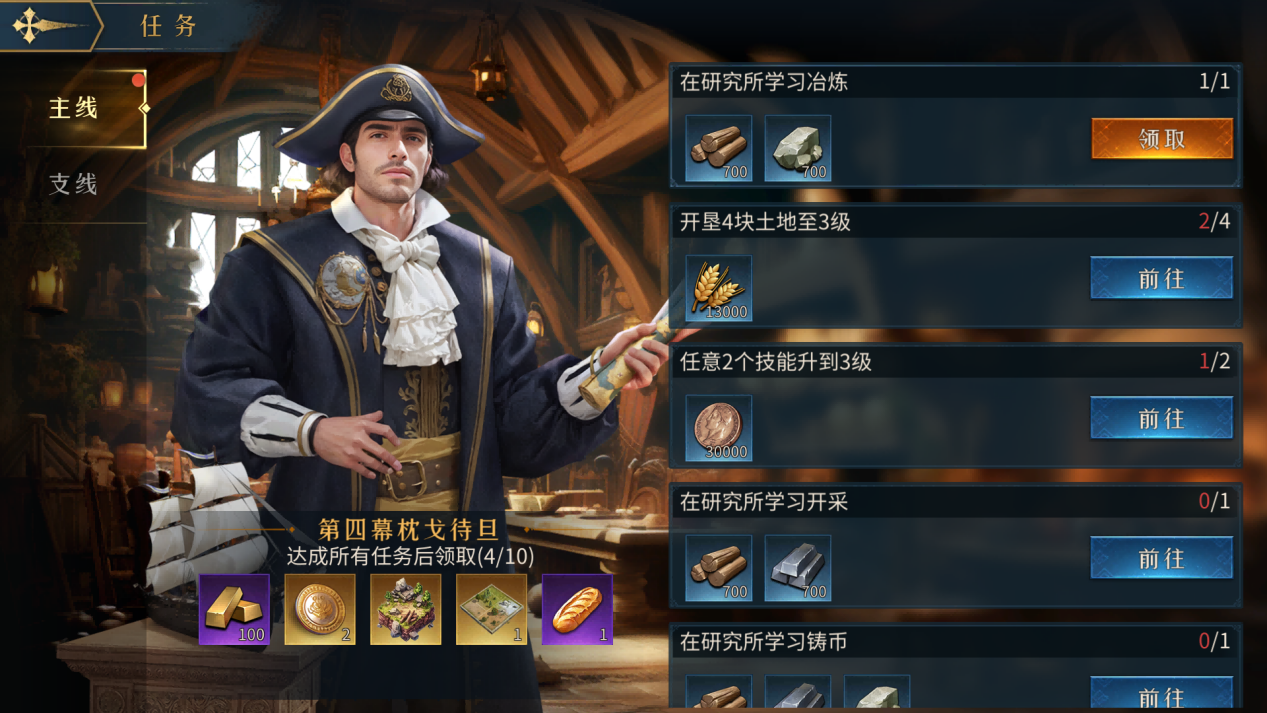Tap the copper coin 30000 reward icon
This screenshot has height=713, width=1267.
click(719, 428)
